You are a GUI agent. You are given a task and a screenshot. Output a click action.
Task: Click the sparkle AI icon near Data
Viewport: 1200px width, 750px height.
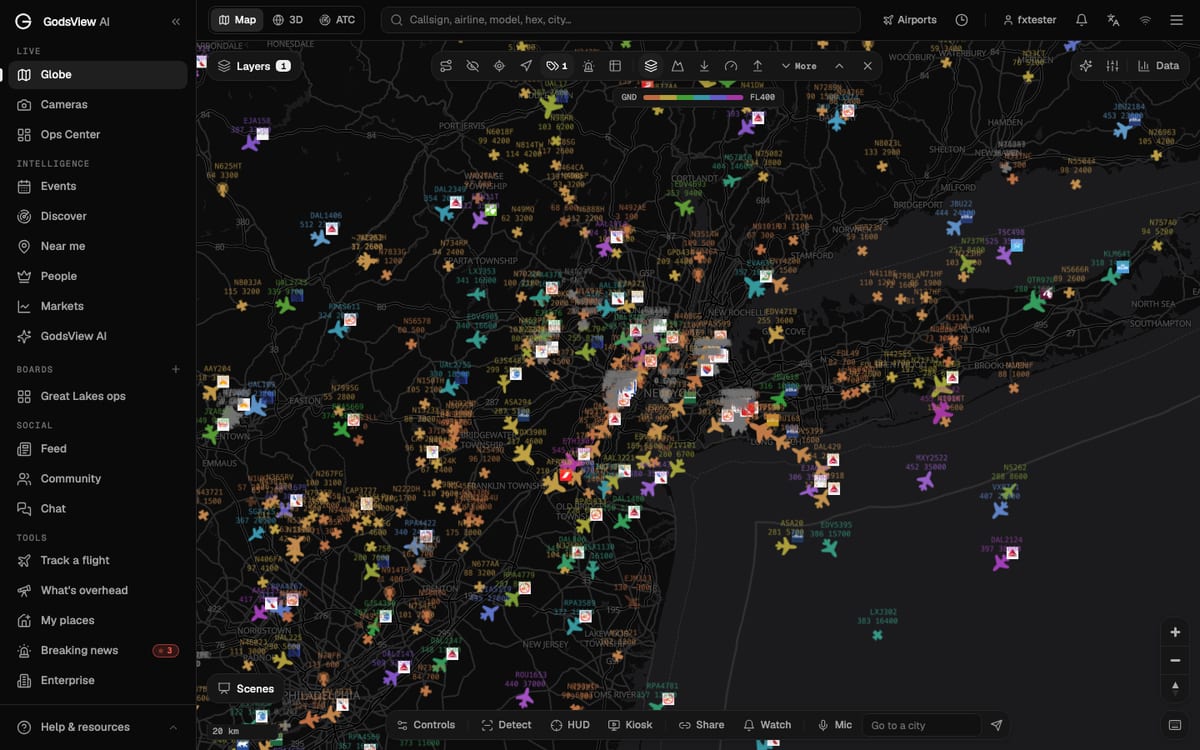[1086, 66]
